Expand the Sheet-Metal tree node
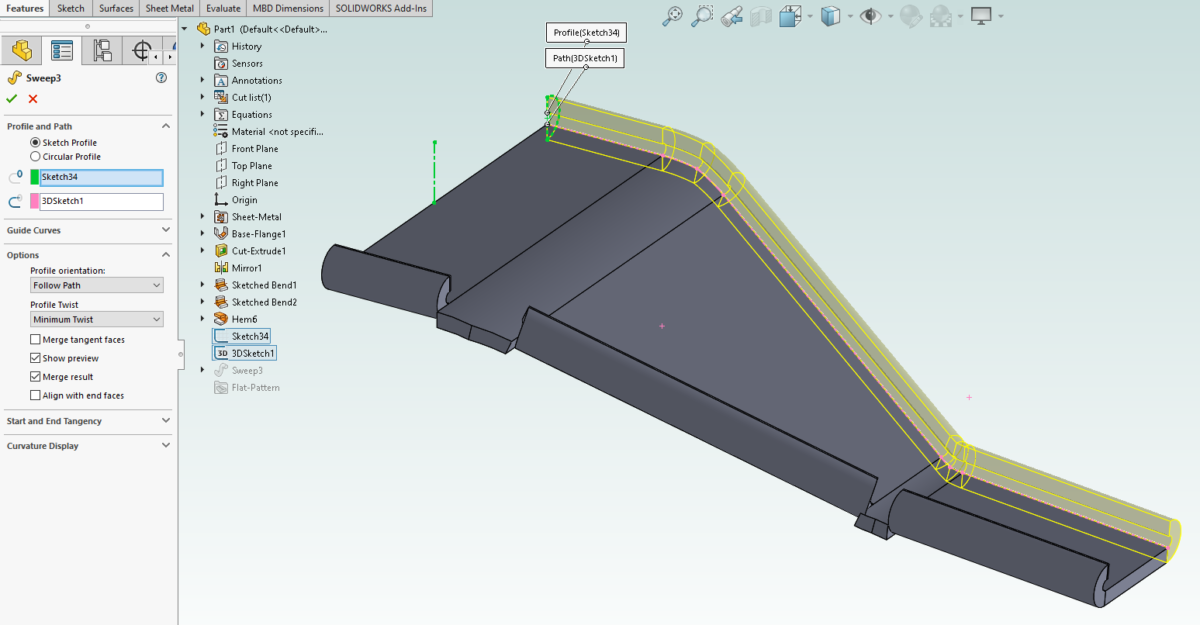Image resolution: width=1200 pixels, height=625 pixels. point(200,216)
